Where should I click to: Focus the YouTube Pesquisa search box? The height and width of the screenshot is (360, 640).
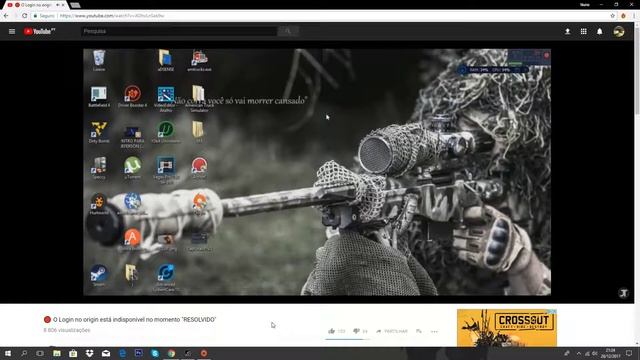[179, 31]
